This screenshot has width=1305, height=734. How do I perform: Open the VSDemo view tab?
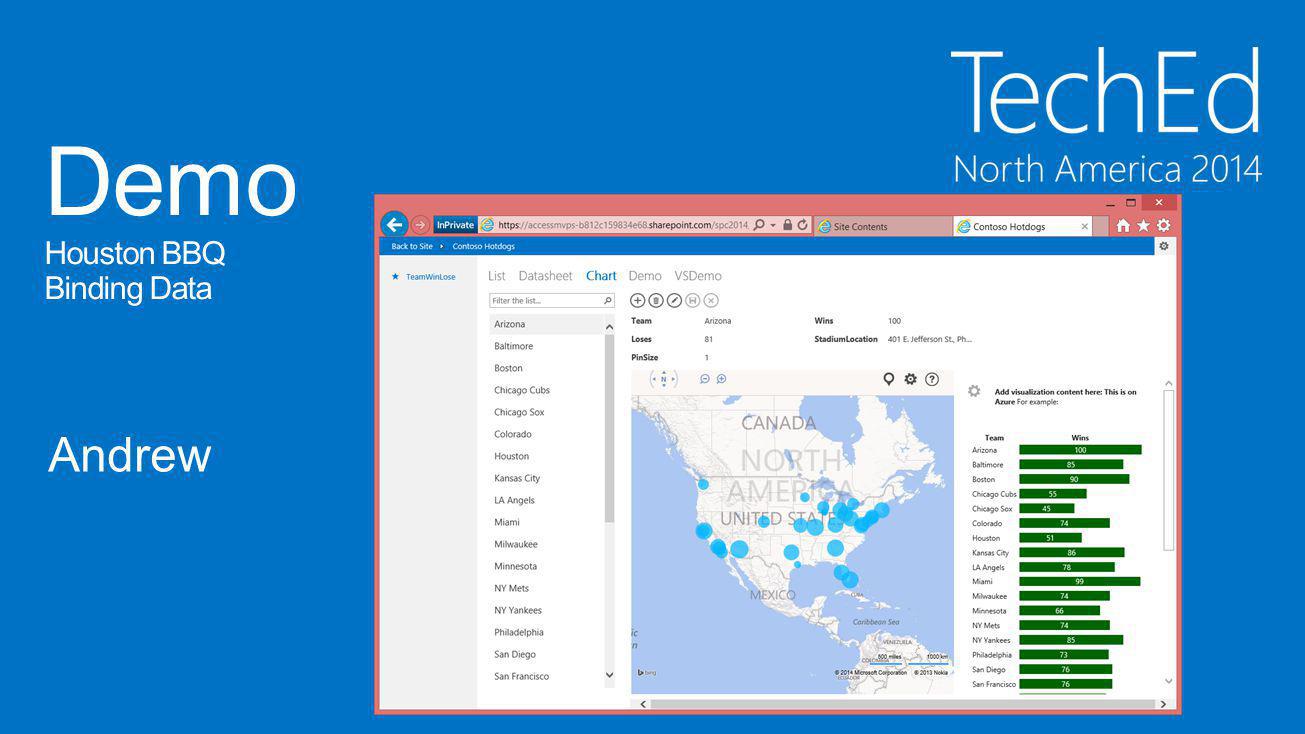tap(698, 276)
